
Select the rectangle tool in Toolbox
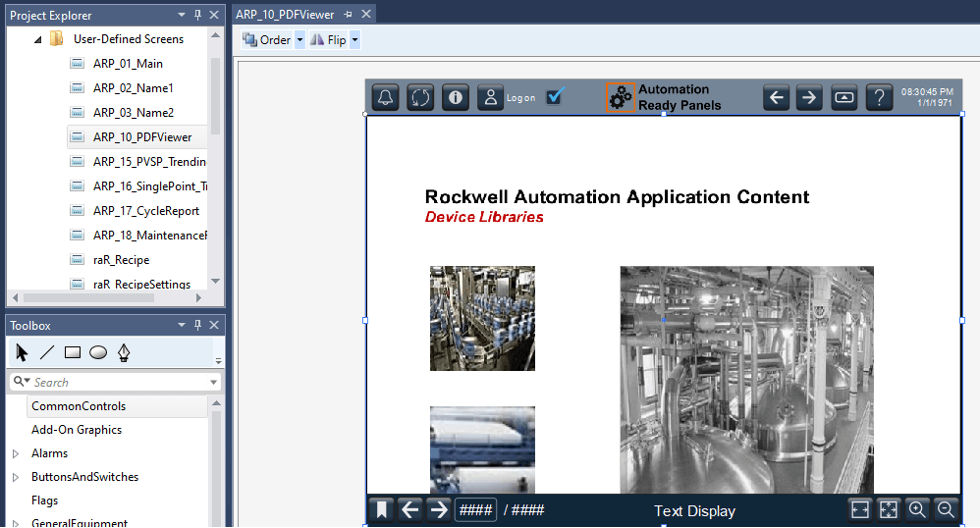[x=72, y=352]
